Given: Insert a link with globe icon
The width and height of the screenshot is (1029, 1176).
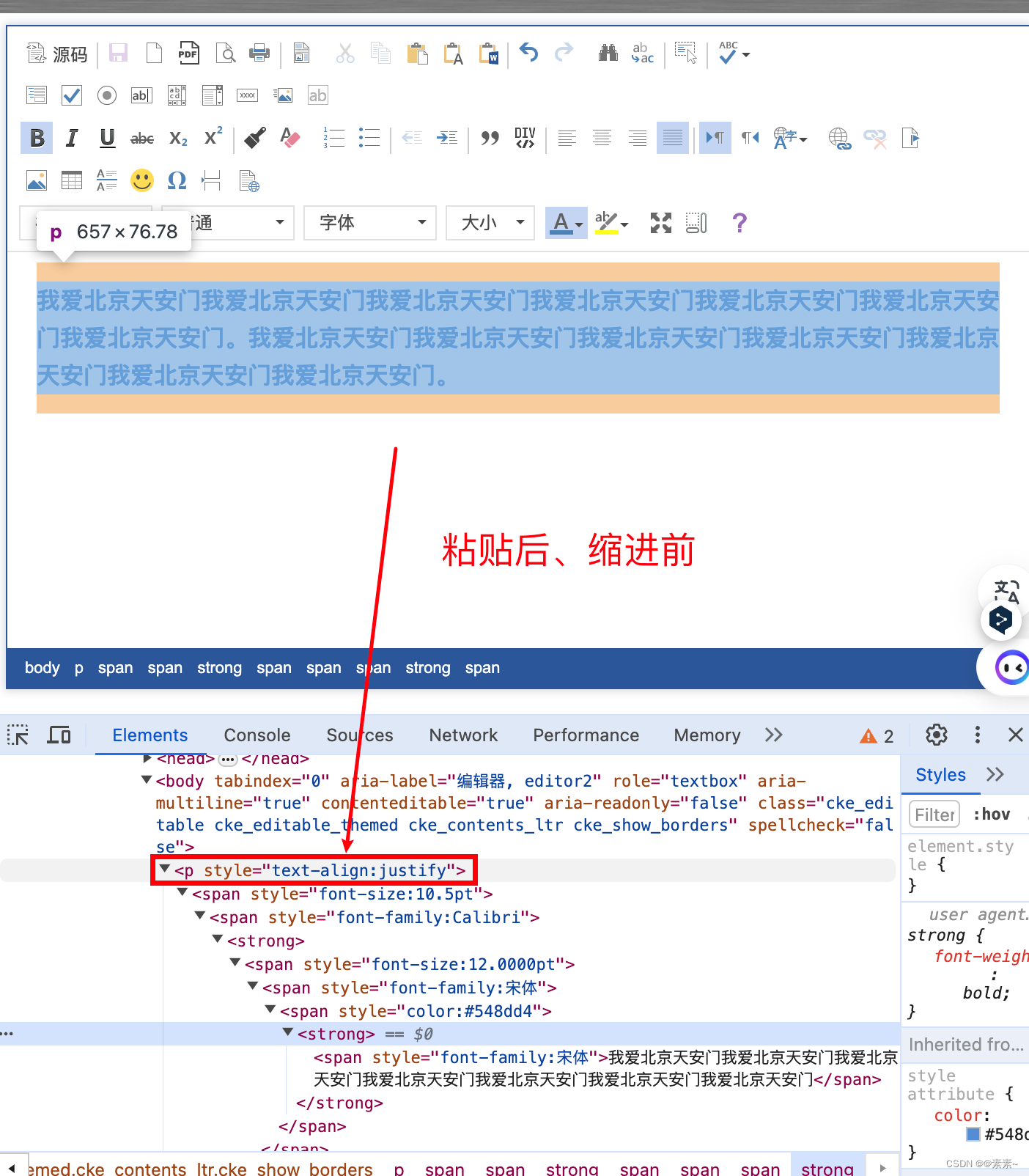Looking at the screenshot, I should click(x=839, y=138).
